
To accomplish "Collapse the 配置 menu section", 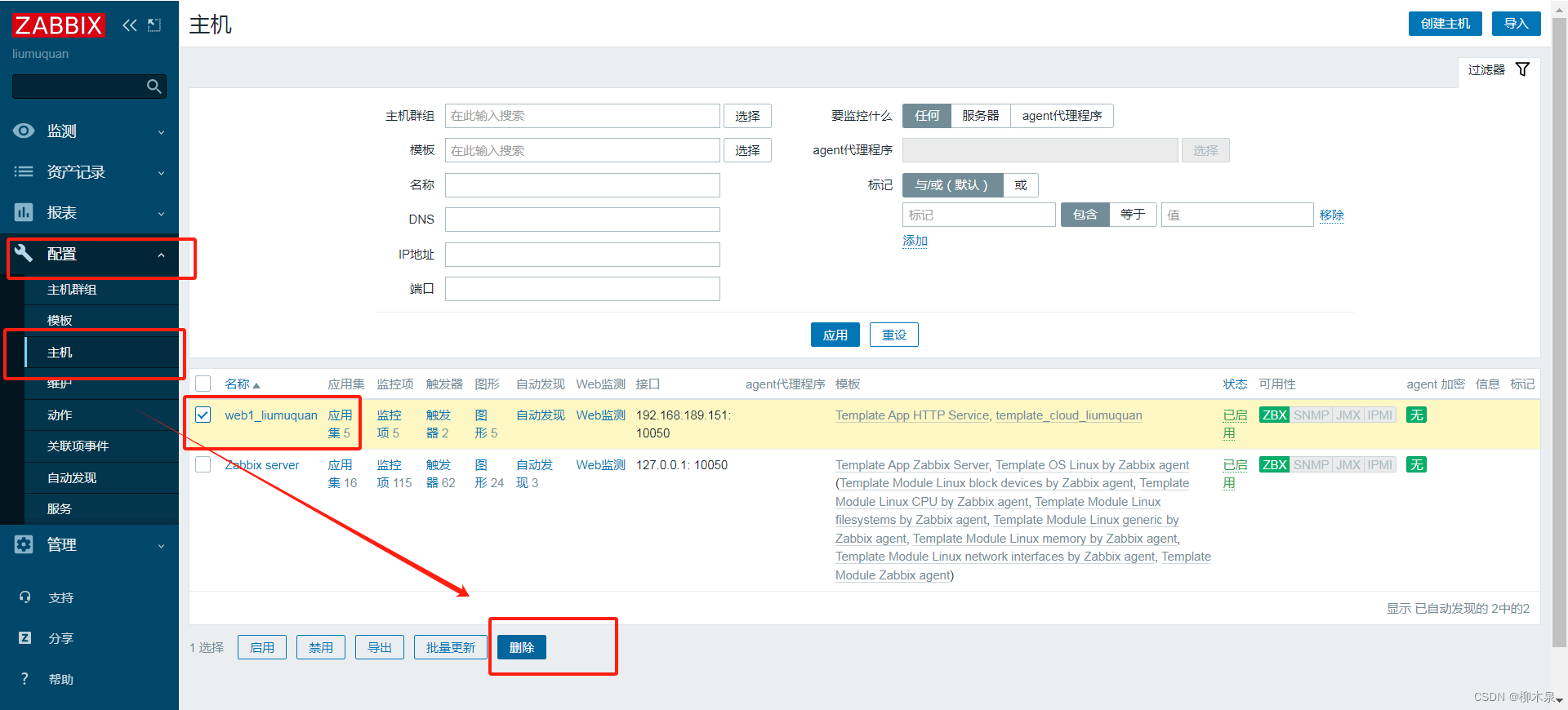I will coord(89,254).
